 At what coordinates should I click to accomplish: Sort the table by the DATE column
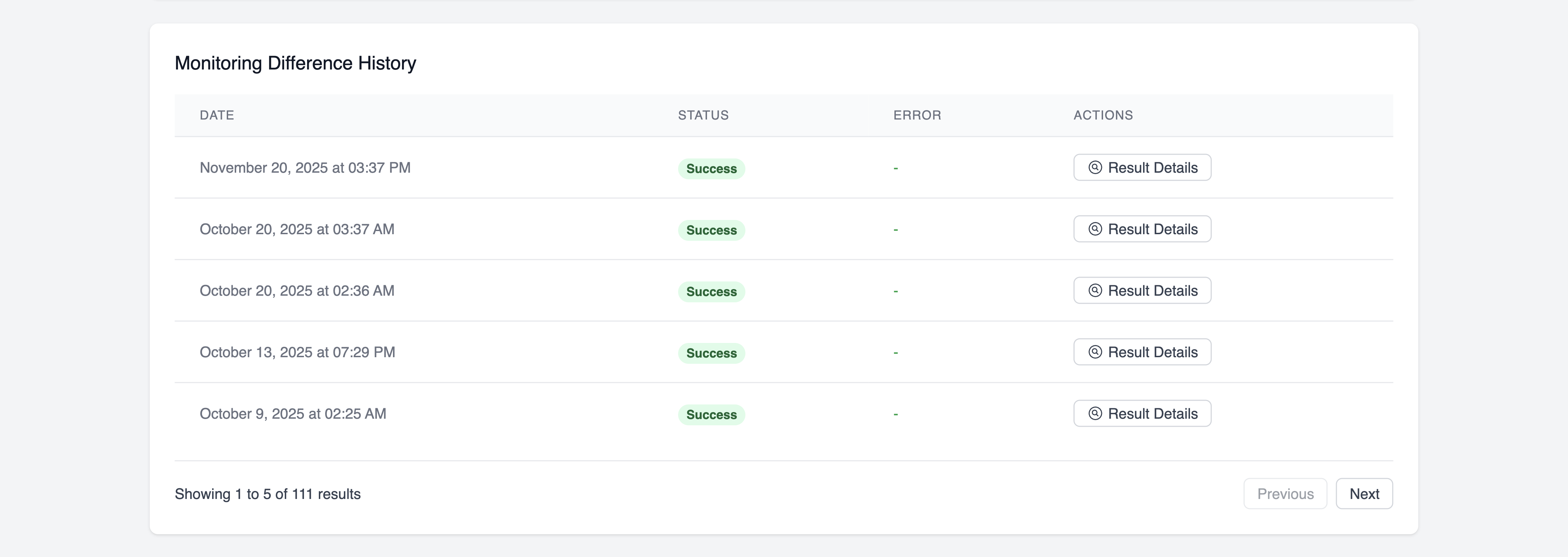pyautogui.click(x=217, y=115)
